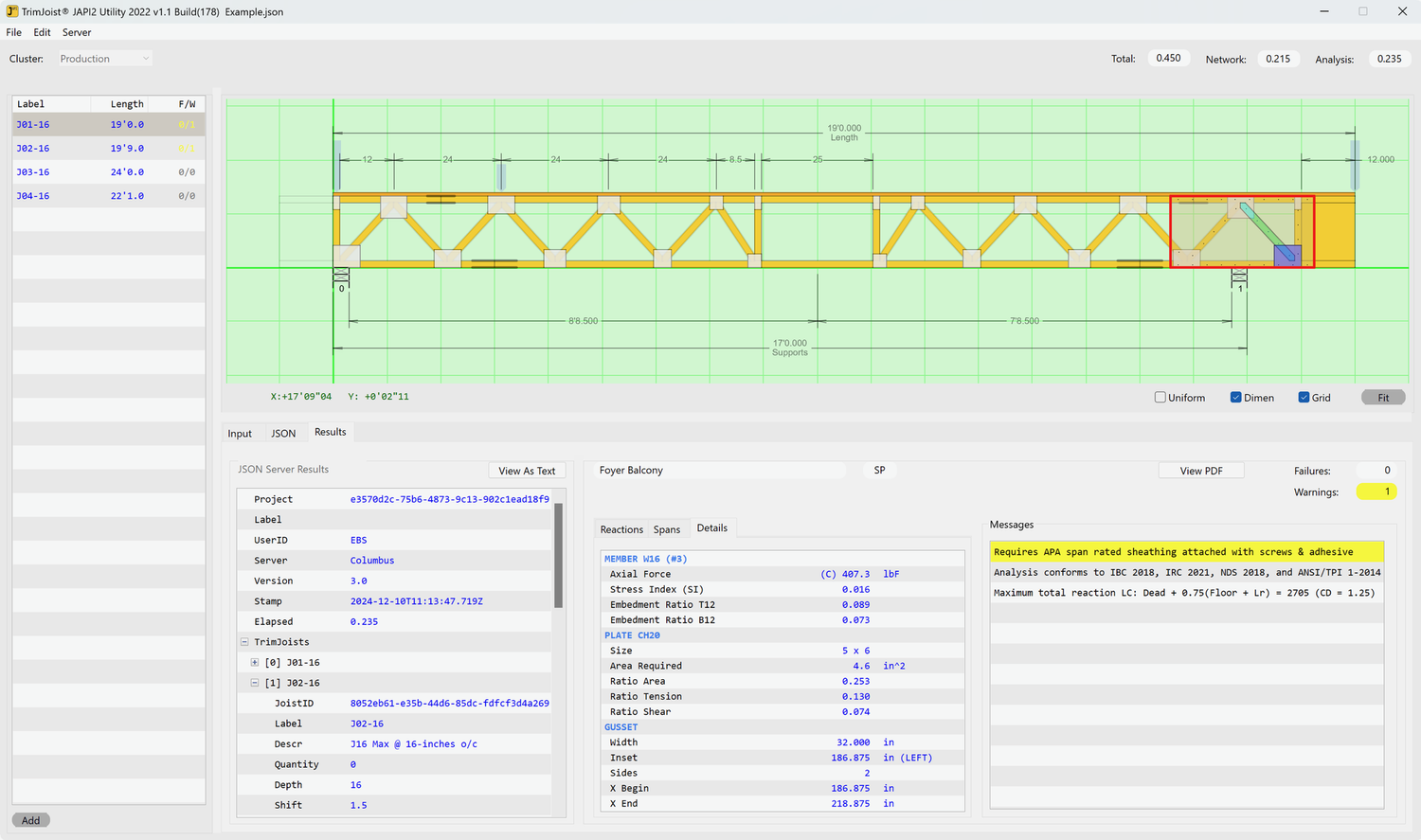
Task: Collapse the J02-16 tree node
Action: 254,682
